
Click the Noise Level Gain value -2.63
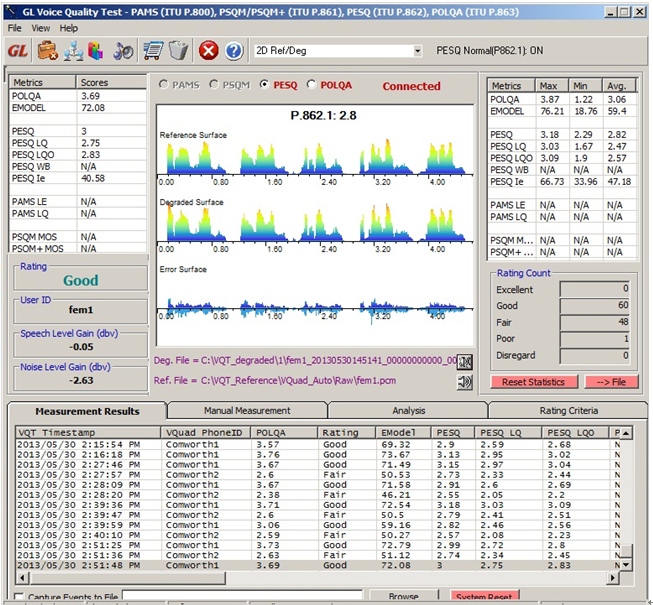[x=81, y=380]
